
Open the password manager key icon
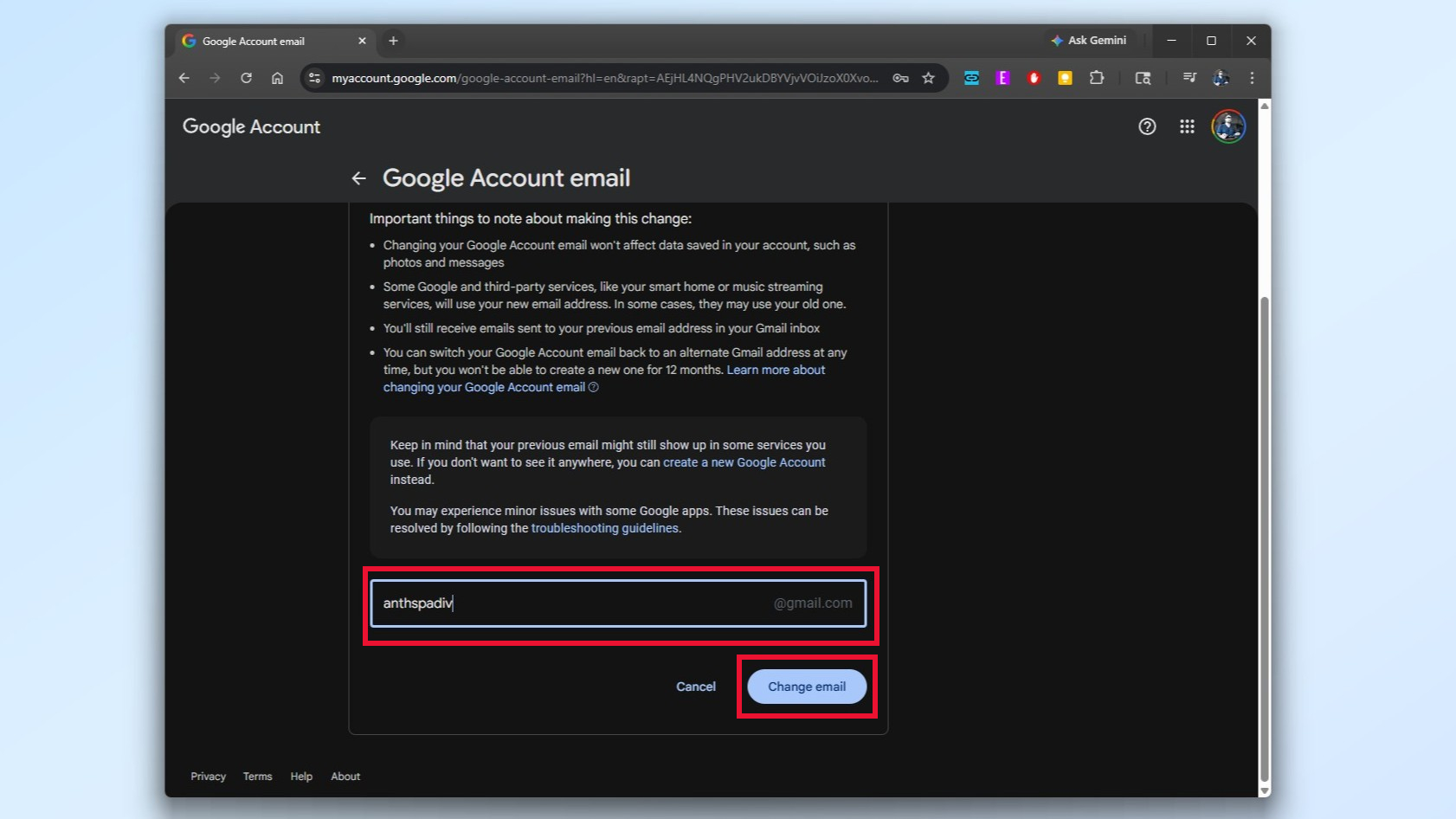[x=900, y=78]
